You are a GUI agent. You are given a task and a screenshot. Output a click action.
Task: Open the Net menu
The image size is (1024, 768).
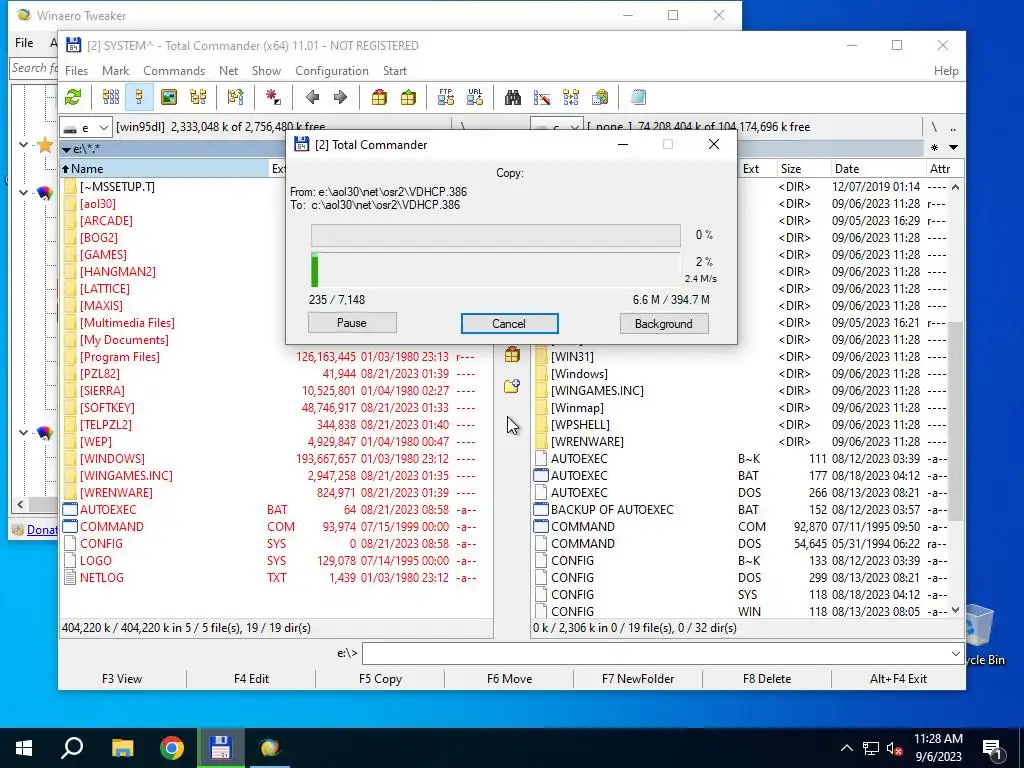(x=229, y=71)
